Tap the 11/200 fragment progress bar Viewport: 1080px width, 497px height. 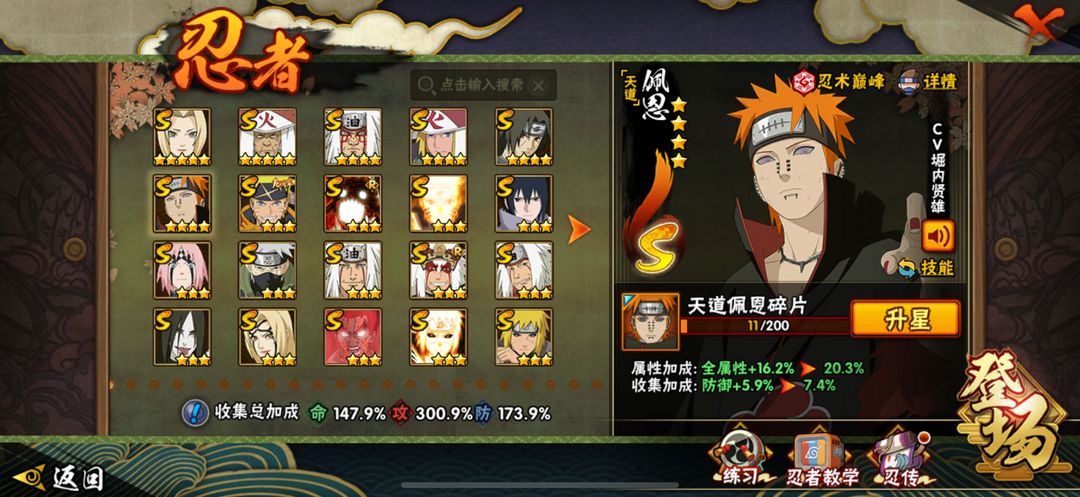click(765, 325)
